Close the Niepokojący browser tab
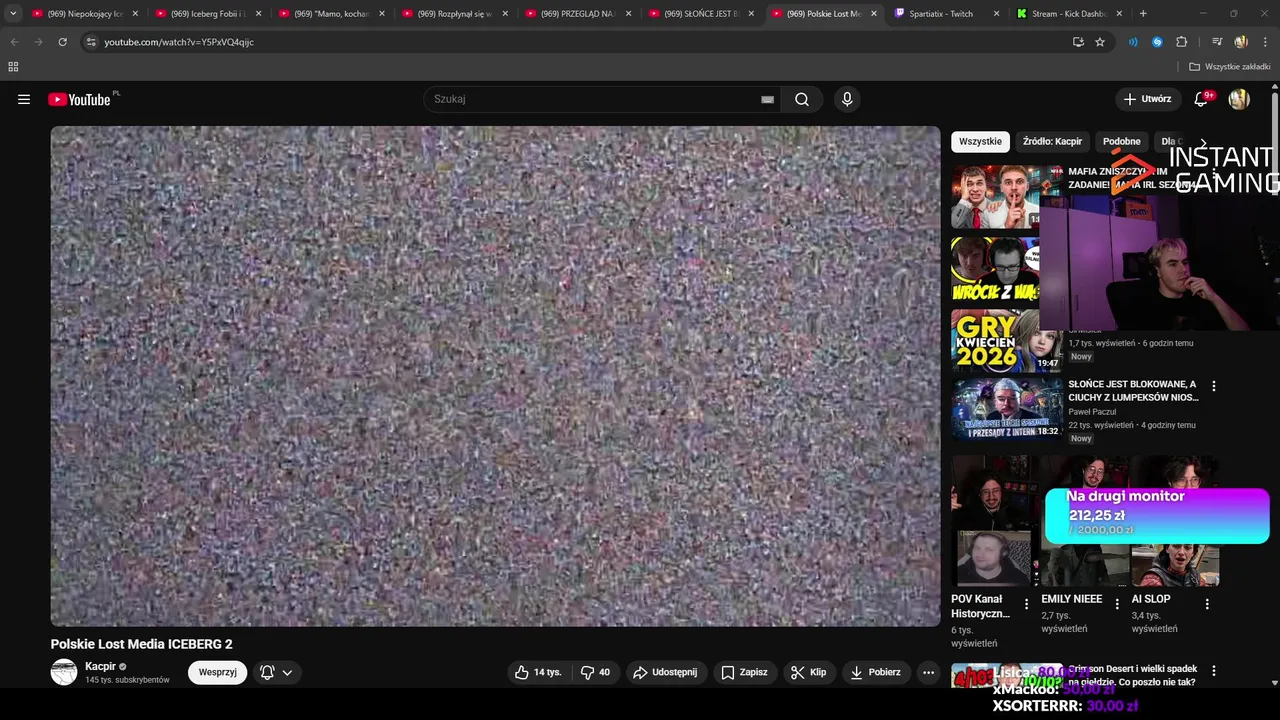1280x720 pixels. 135,14
